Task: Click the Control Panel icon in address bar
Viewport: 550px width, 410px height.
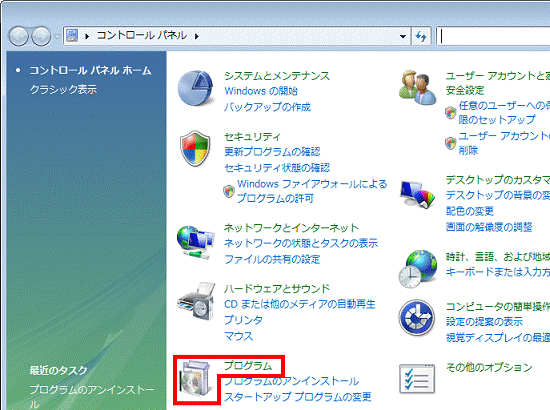Action: (72, 36)
